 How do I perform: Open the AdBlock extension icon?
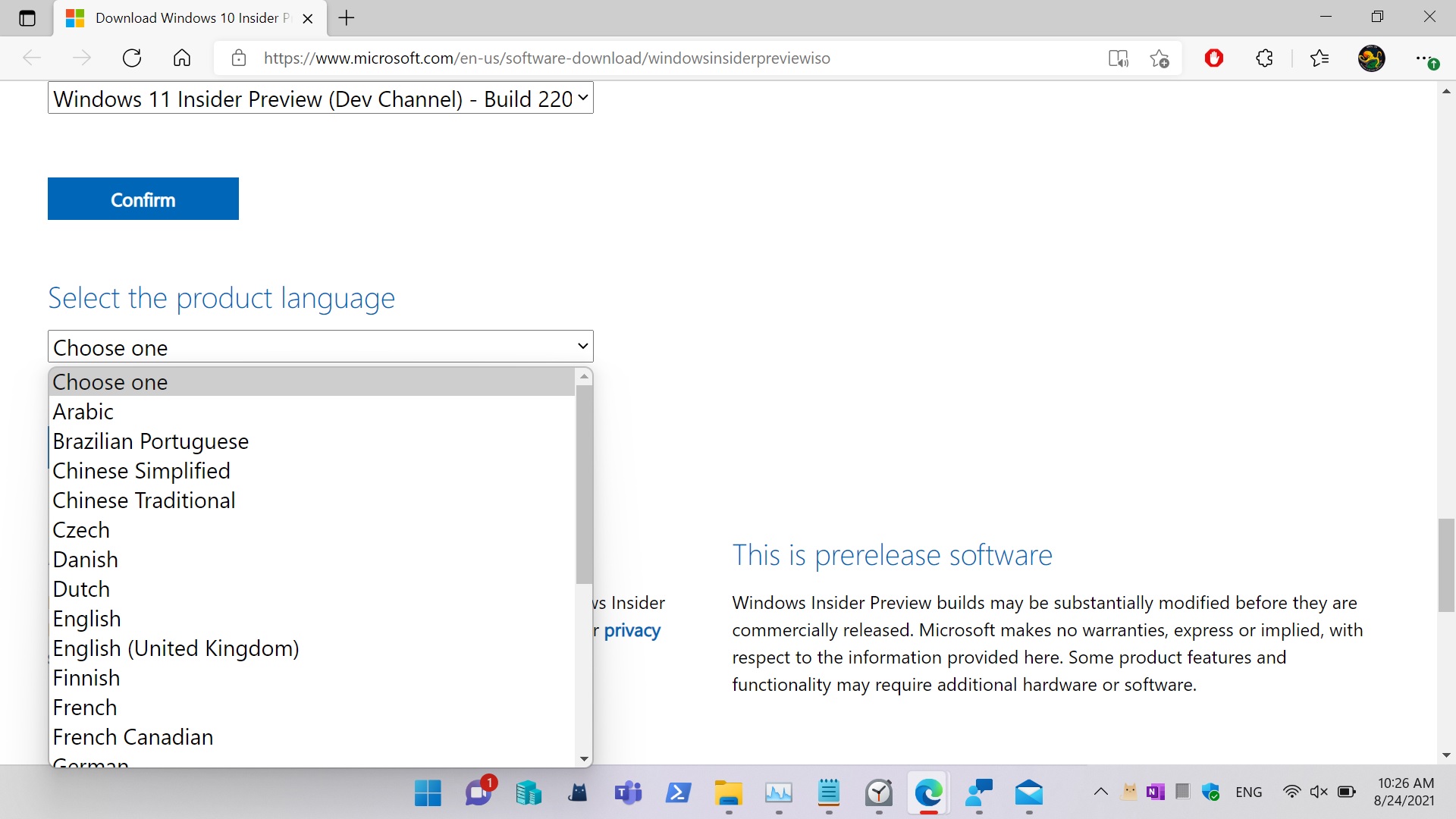point(1213,58)
